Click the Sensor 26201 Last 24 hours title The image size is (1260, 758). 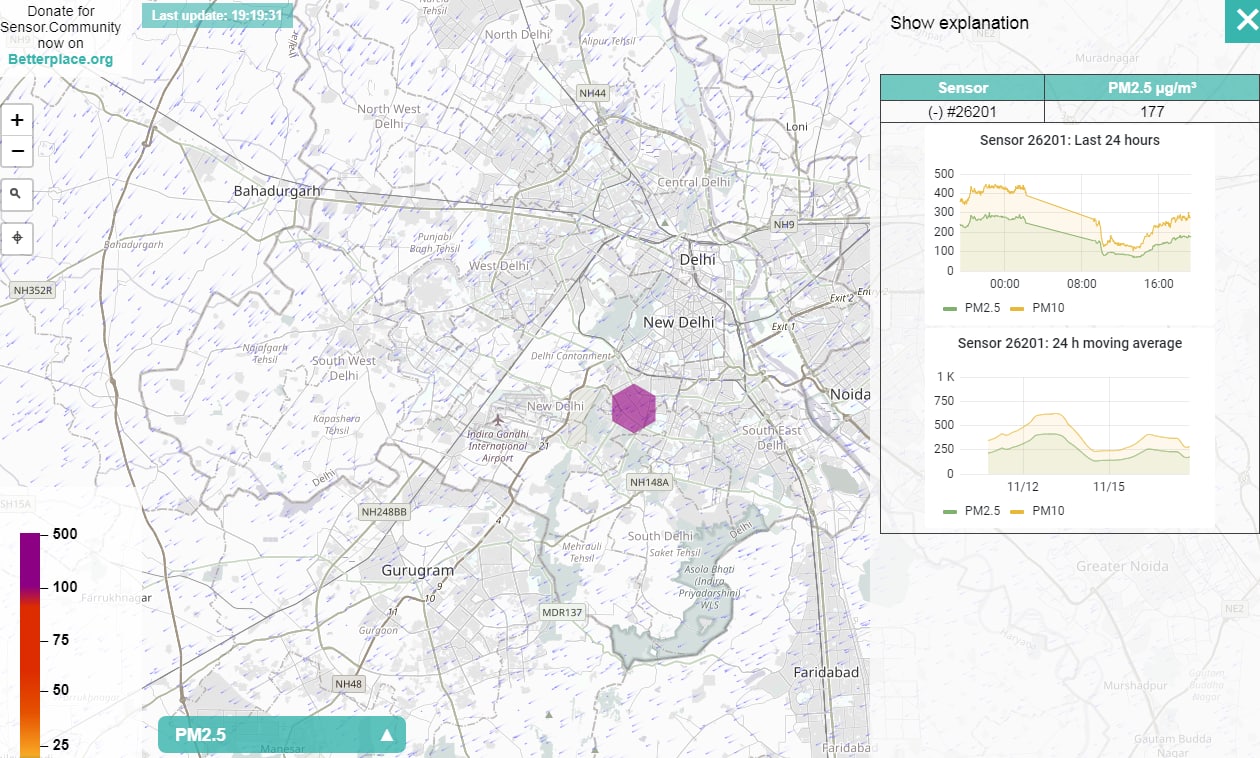click(1070, 140)
